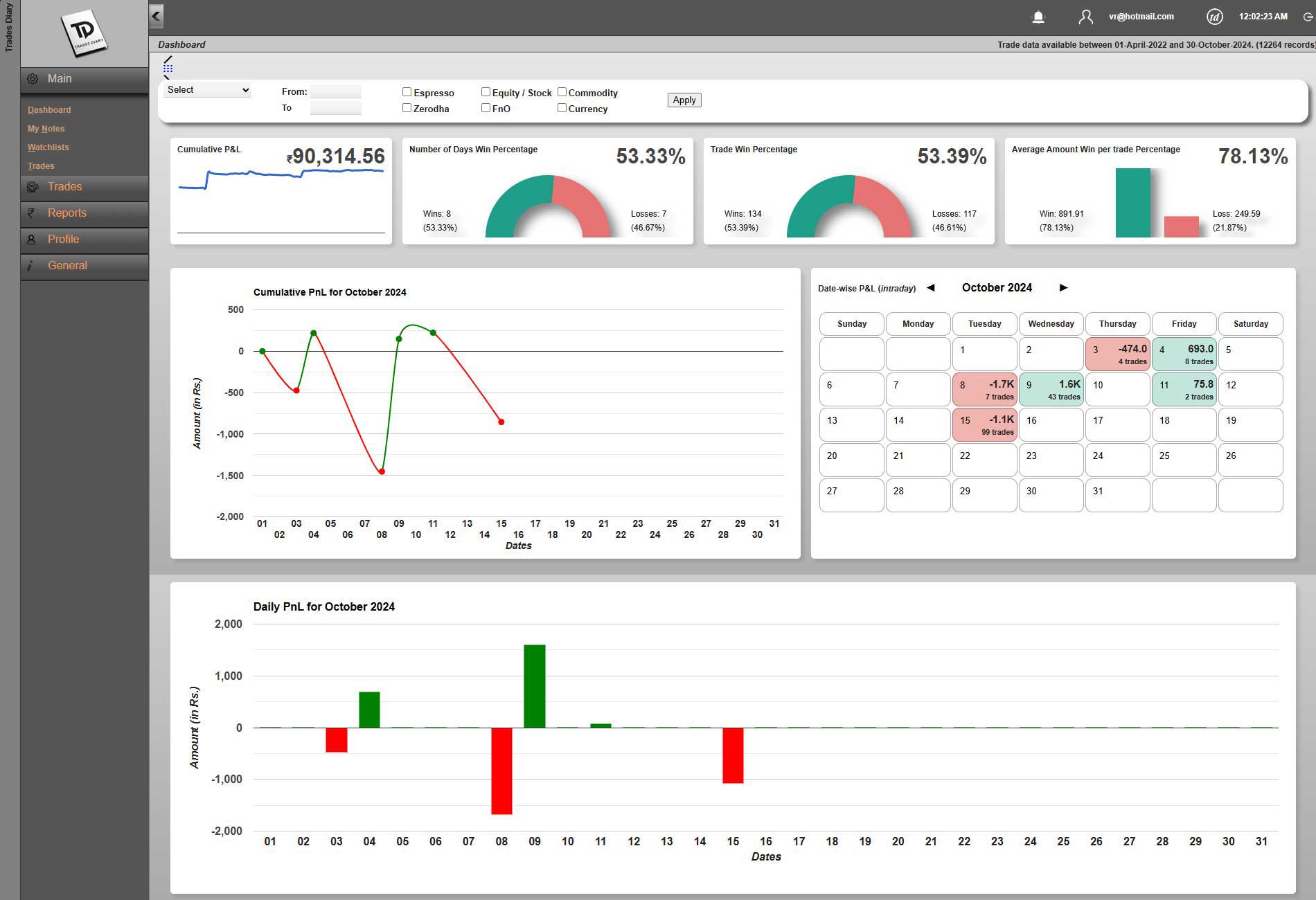Viewport: 1316px width, 900px height.
Task: Open user profile icon in top bar
Action: point(1085,17)
